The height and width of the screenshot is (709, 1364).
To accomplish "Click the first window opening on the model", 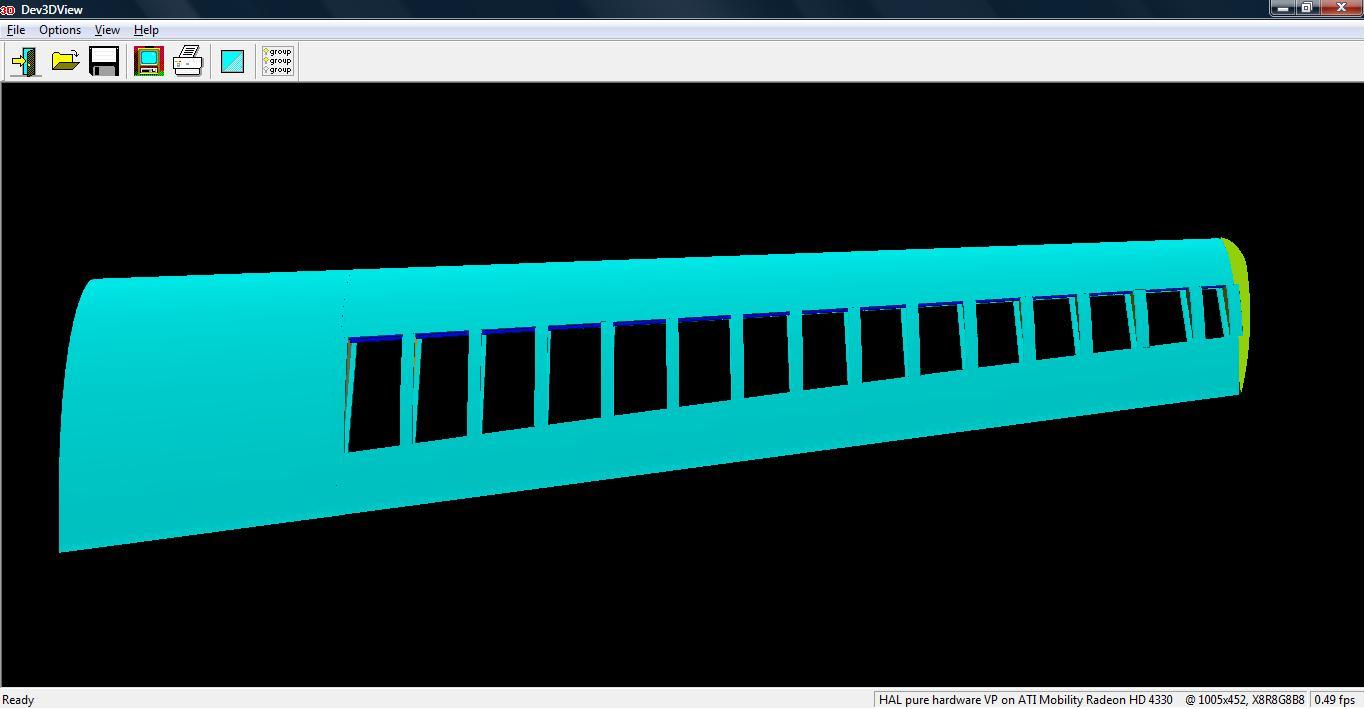I will pos(375,393).
